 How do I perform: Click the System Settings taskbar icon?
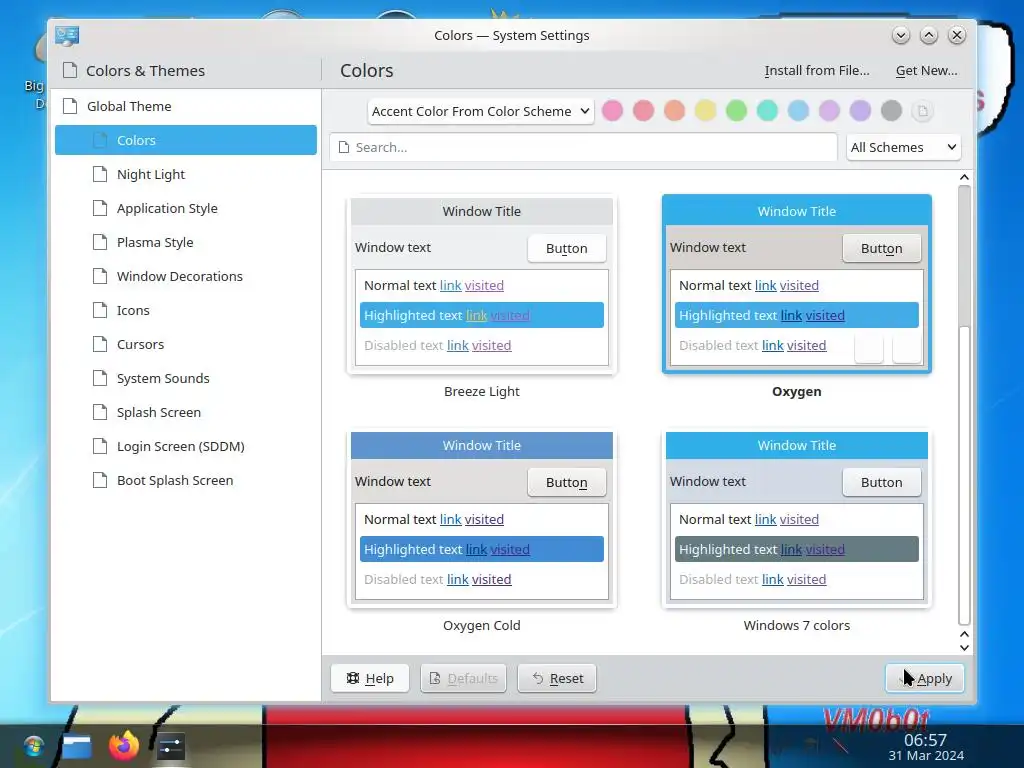pos(170,746)
